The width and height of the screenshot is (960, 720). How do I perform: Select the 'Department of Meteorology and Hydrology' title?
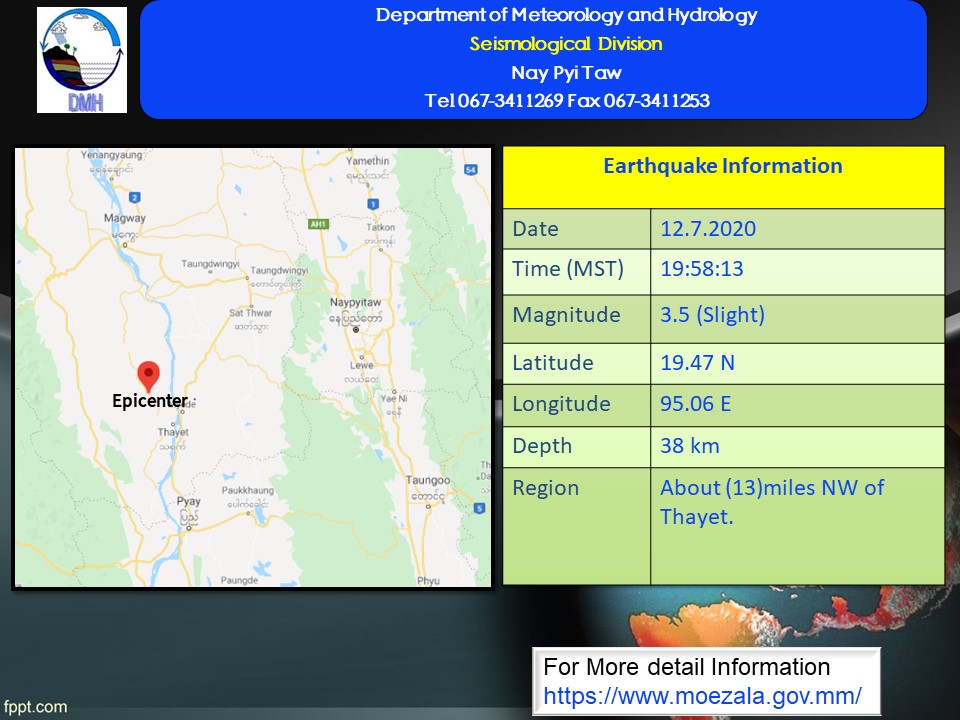566,15
